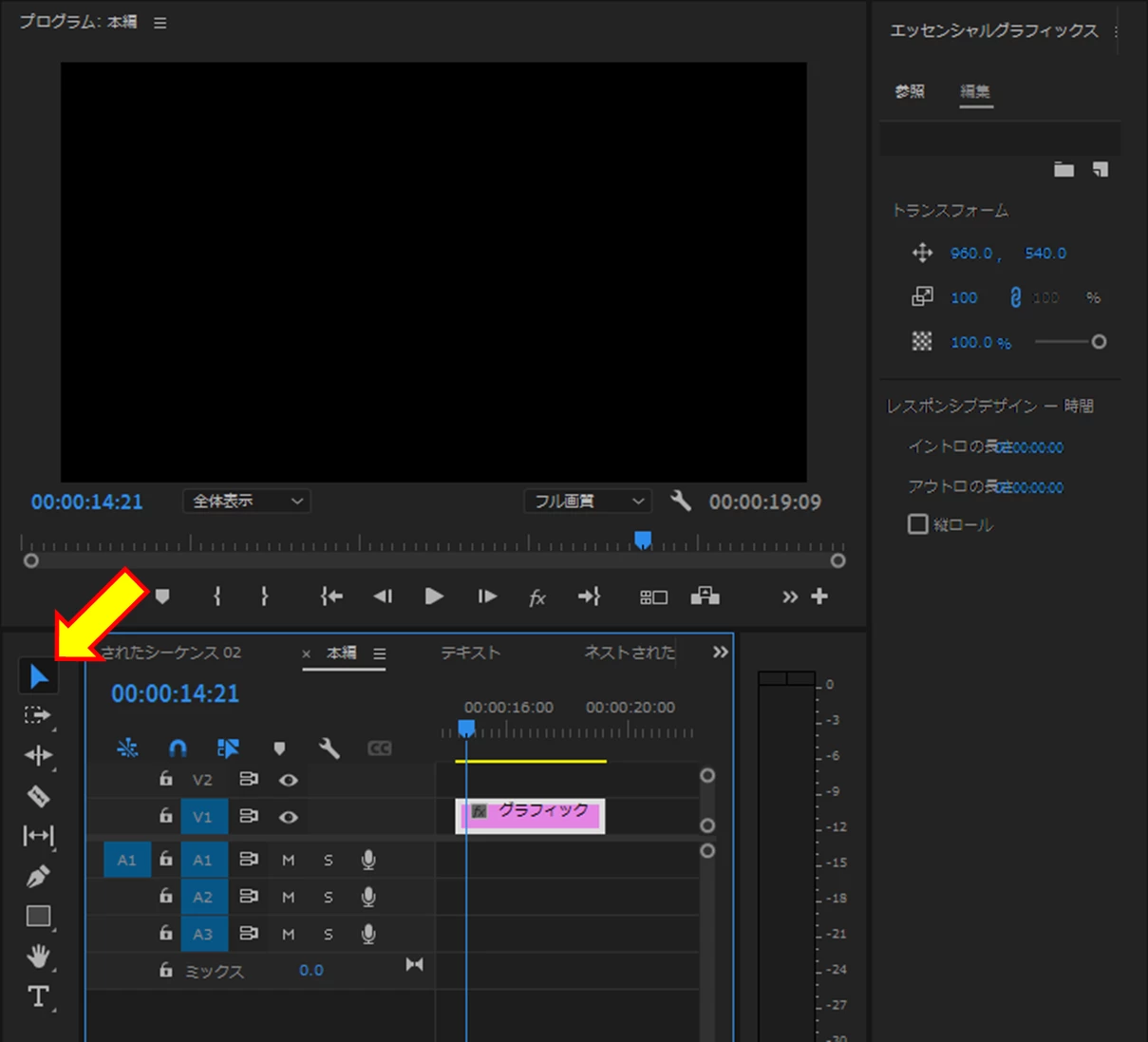The width and height of the screenshot is (1148, 1042).
Task: Toggle linked selection
Action: 228,748
